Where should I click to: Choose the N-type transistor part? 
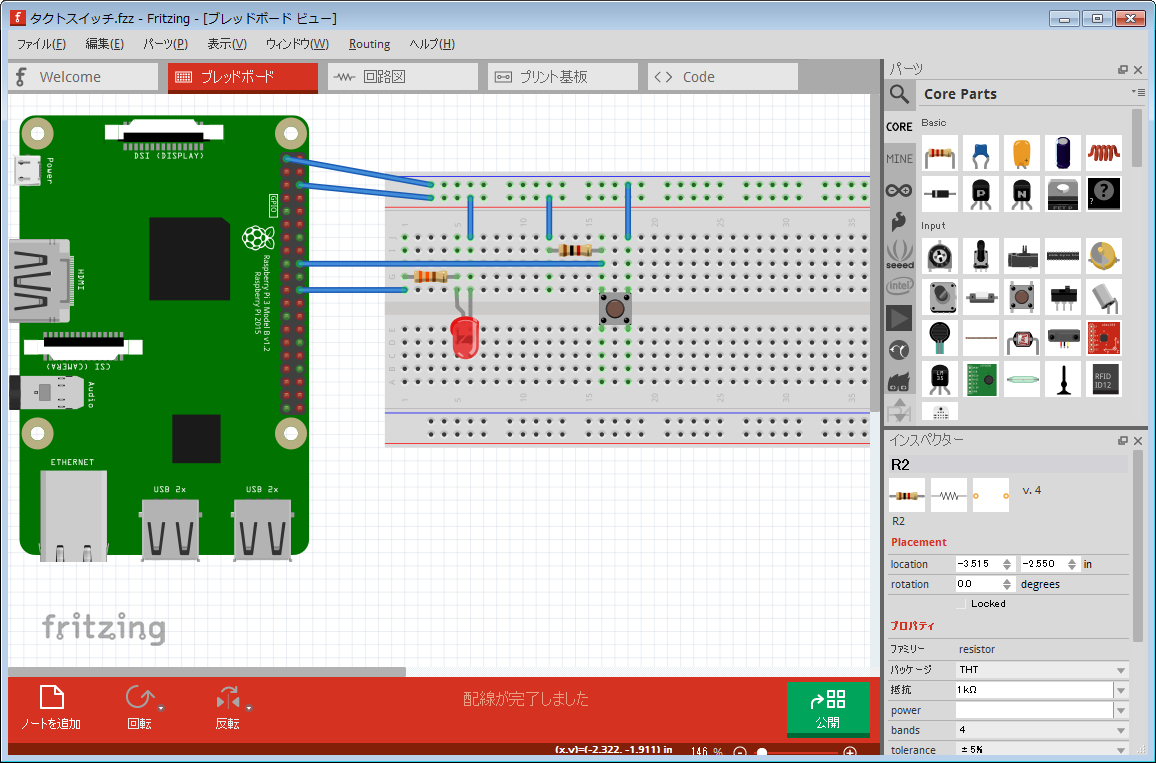click(x=1022, y=194)
